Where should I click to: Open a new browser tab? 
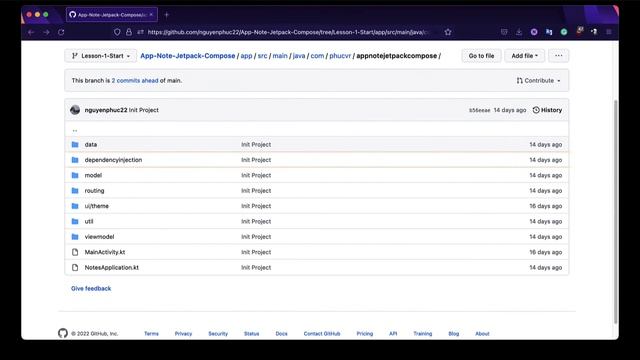(x=167, y=15)
